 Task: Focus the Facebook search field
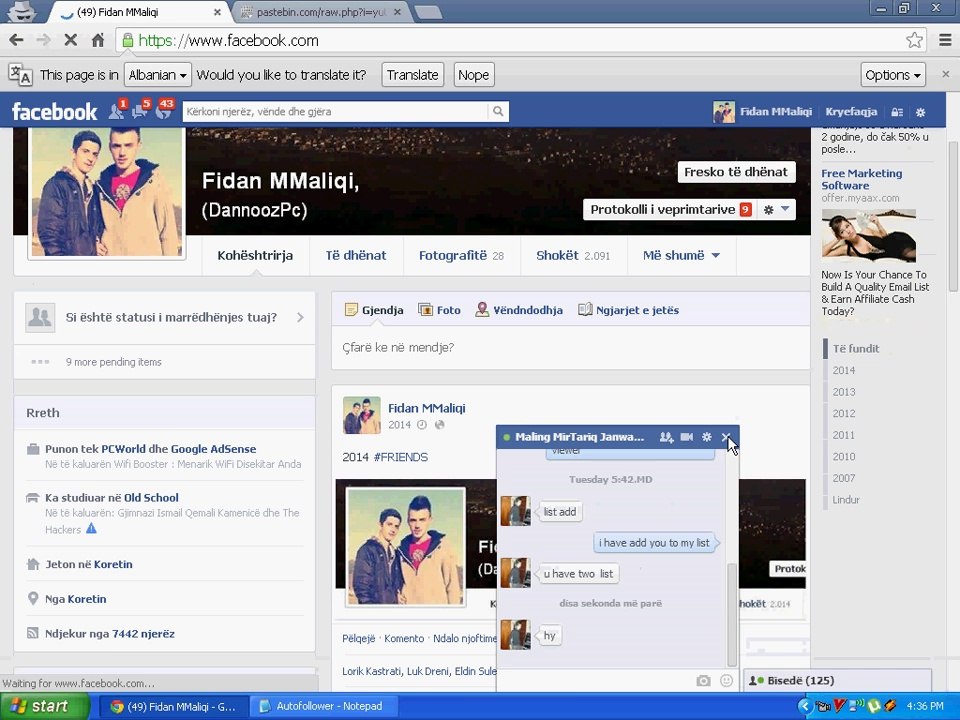336,111
